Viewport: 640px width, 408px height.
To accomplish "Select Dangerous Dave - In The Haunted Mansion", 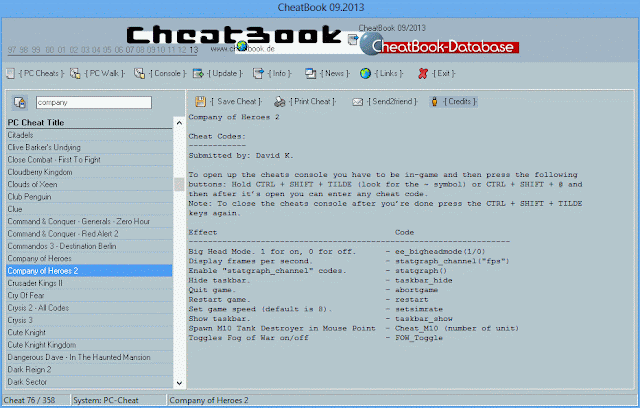I will tap(89, 357).
